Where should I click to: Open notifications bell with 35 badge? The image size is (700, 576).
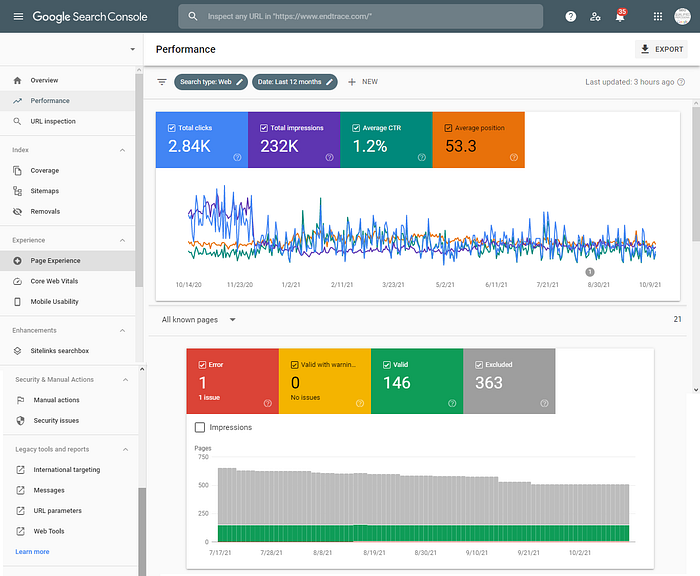620,16
